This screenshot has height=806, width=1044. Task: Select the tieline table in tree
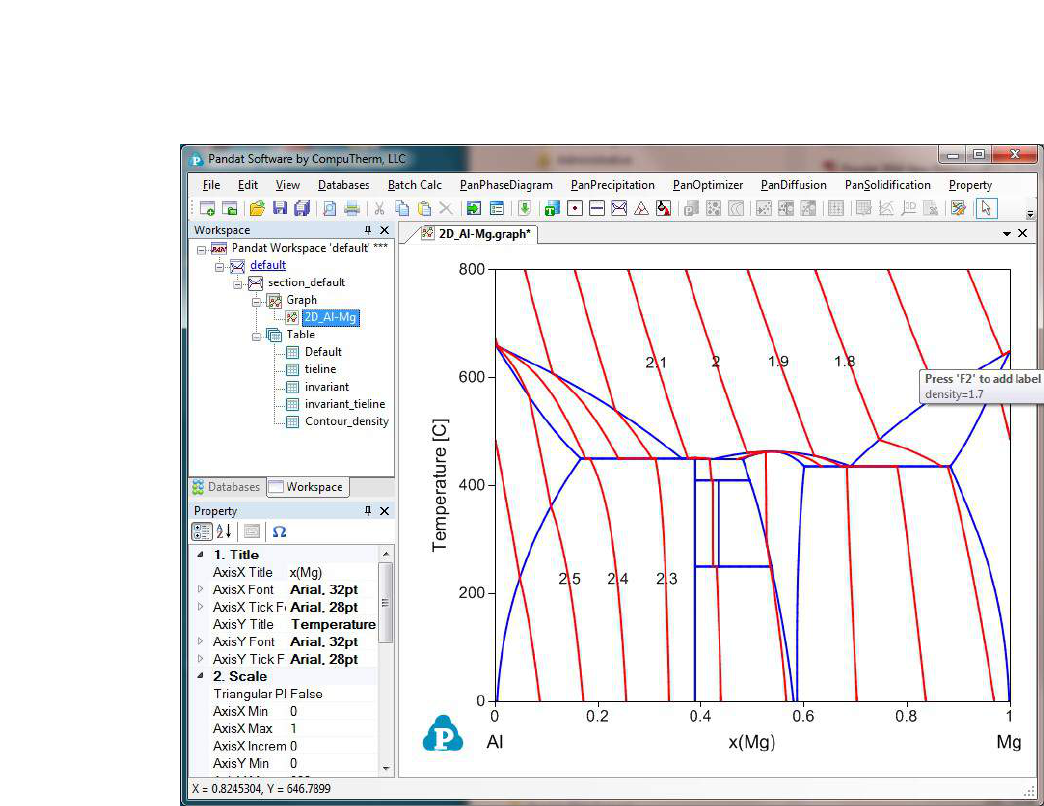tap(320, 369)
